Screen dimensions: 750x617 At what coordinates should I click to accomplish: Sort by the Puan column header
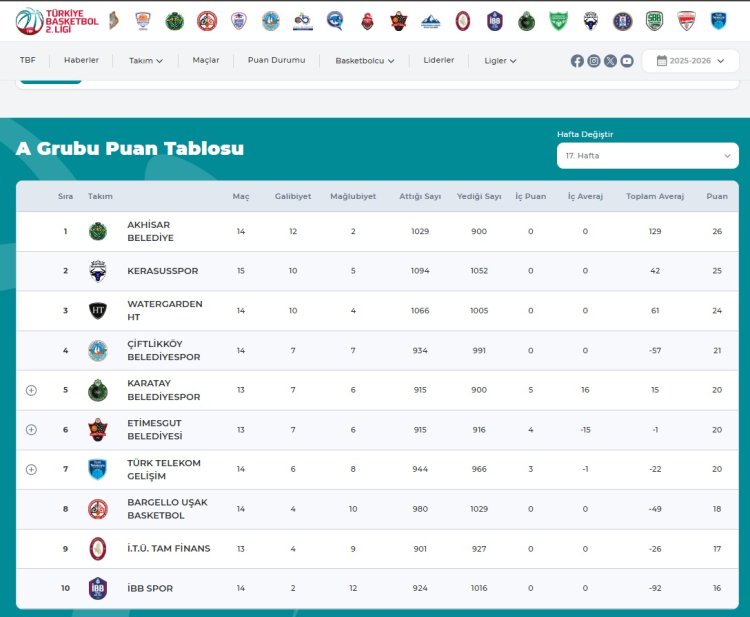coord(716,196)
